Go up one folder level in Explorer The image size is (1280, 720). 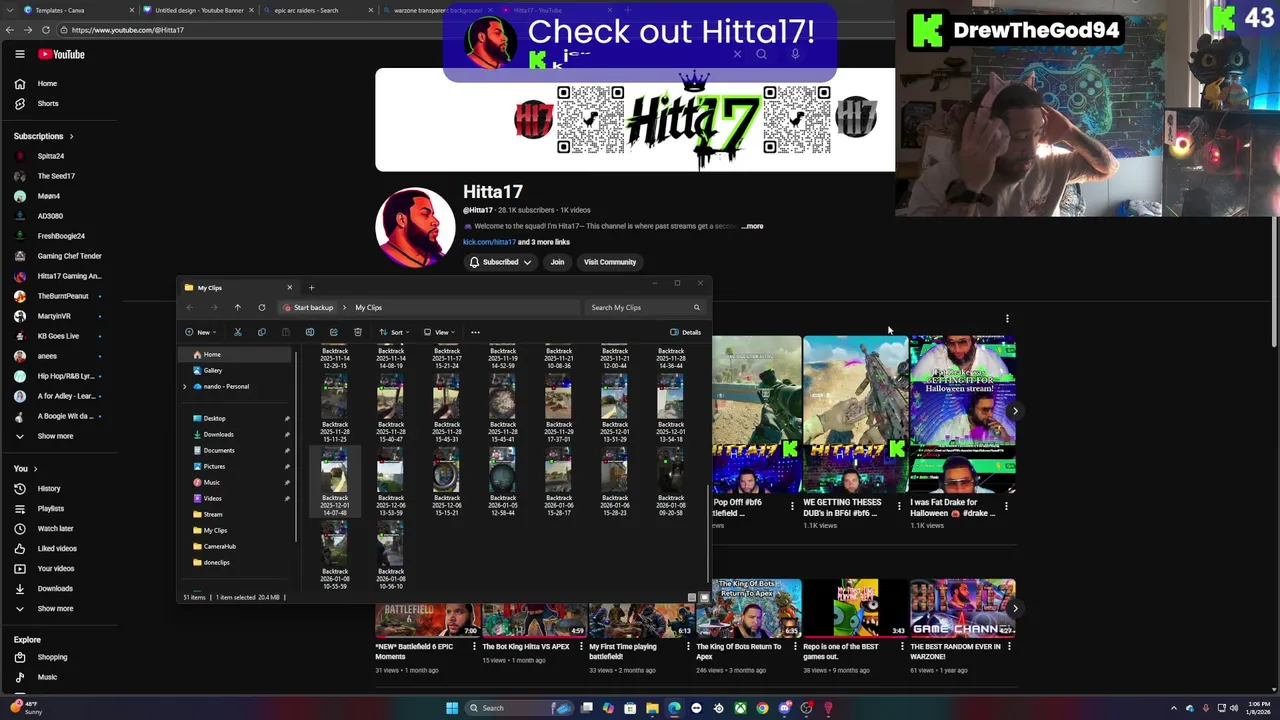tap(237, 307)
